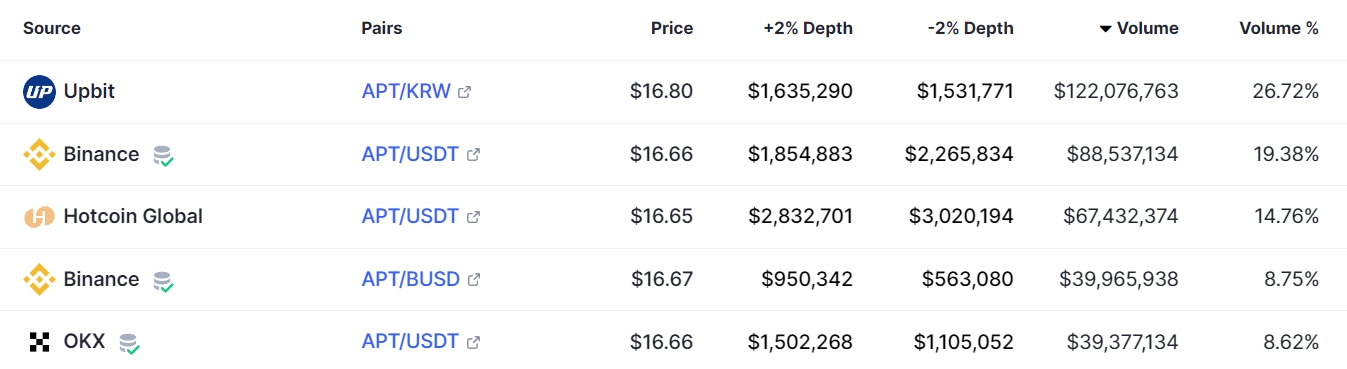Click reserves badge on Binance APT/BUSD row
Screen dimensions: 1347x369
(x=163, y=280)
